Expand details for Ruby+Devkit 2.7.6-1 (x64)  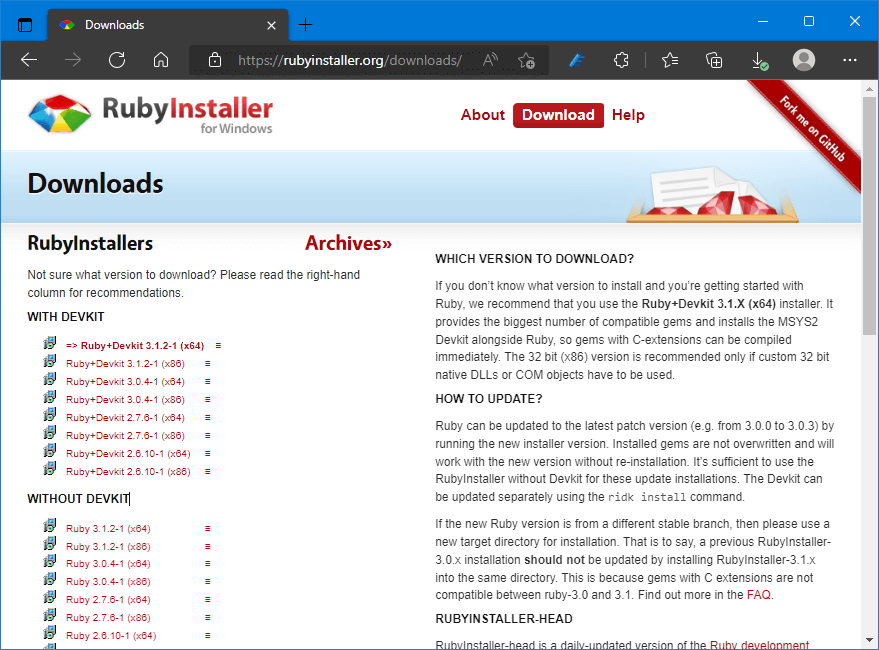tap(207, 418)
